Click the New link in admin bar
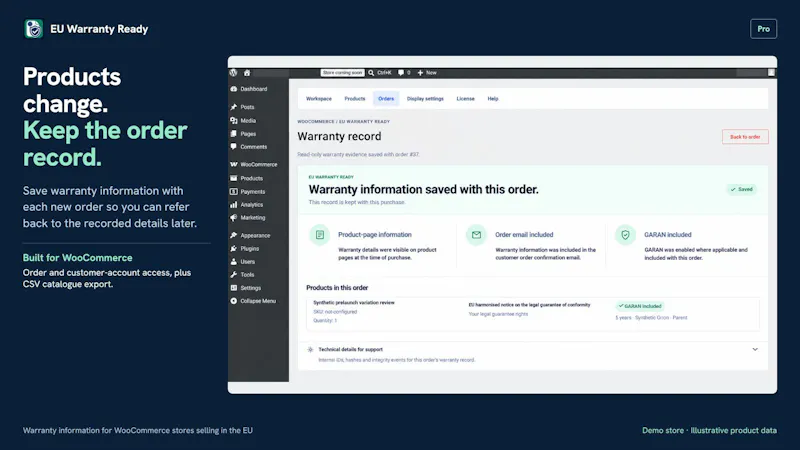 (431, 72)
